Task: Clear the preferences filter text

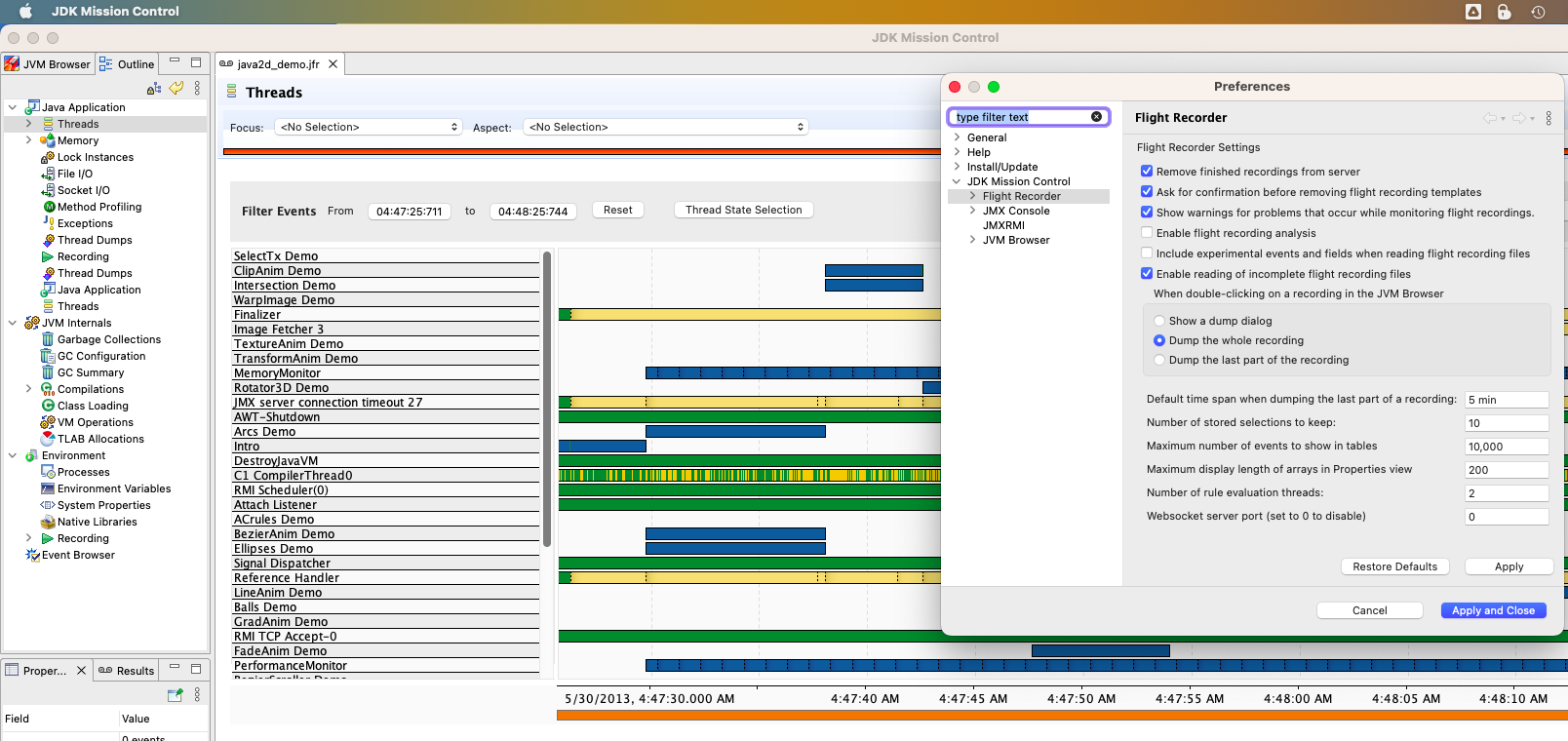Action: click(x=1096, y=117)
